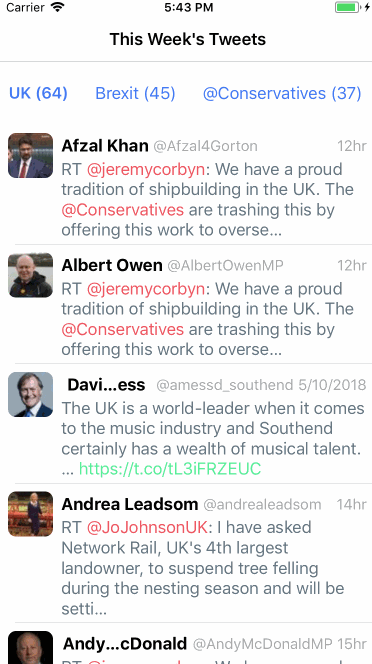Open Andy McDonald's profile picture
The width and height of the screenshot is (372, 664).
click(x=31, y=648)
